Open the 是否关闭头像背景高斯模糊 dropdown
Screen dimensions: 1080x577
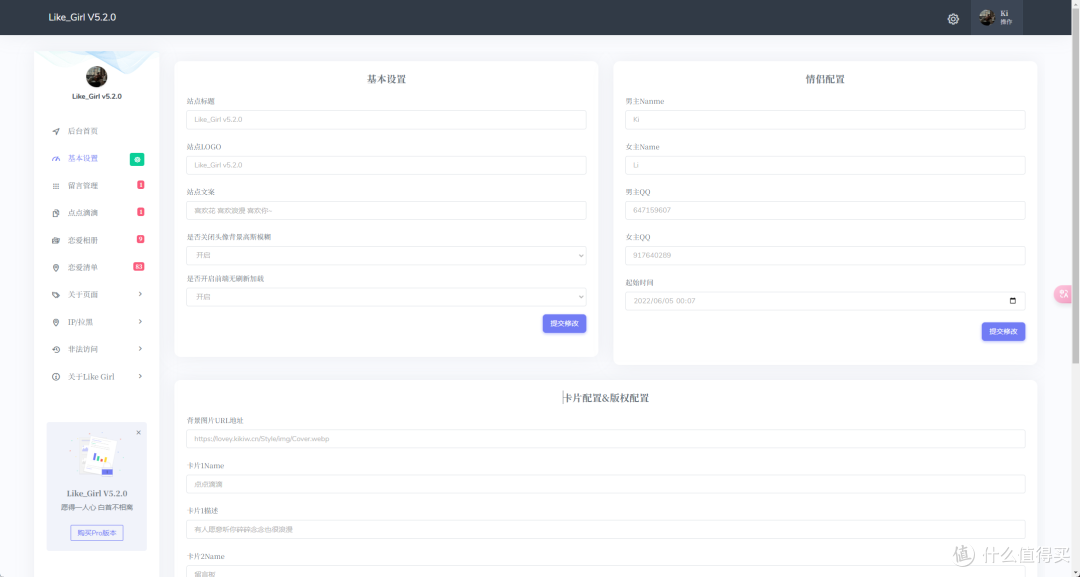[x=386, y=255]
